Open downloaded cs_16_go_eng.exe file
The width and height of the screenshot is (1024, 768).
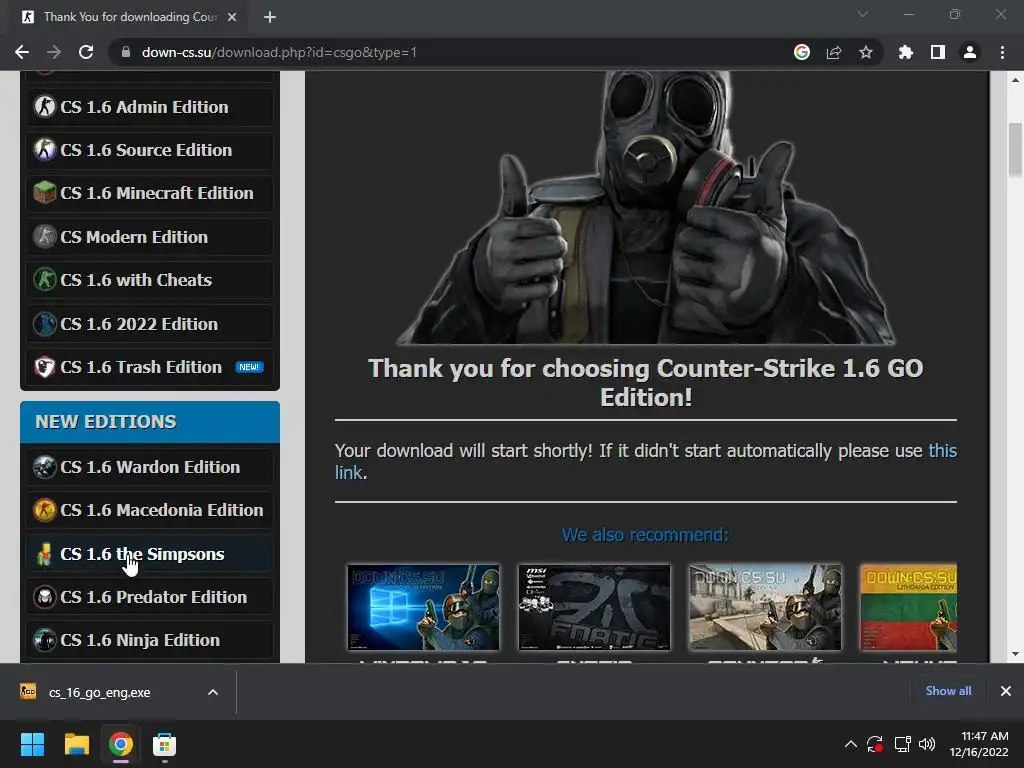pyautogui.click(x=99, y=692)
